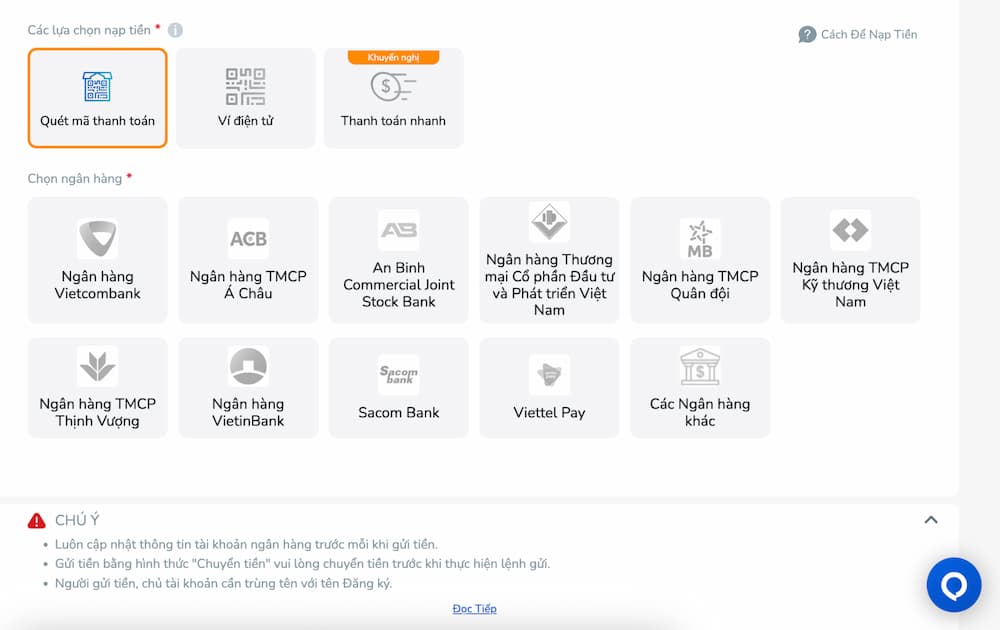This screenshot has width=1000, height=630.
Task: Select Ngân hàng TMCP Kỹ thương Việt Nam
Action: [850, 260]
